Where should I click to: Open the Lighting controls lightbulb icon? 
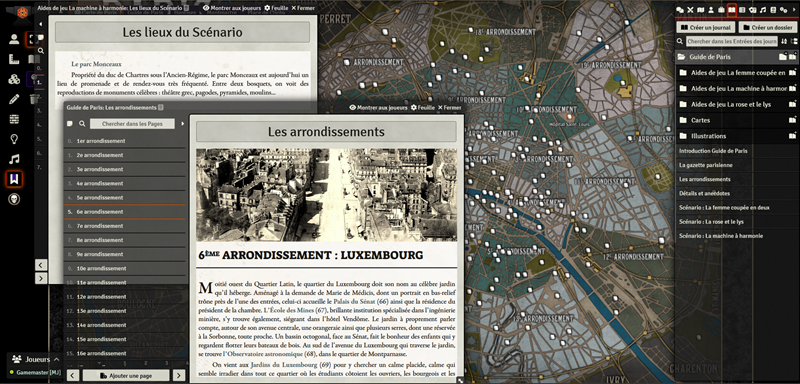pyautogui.click(x=14, y=139)
